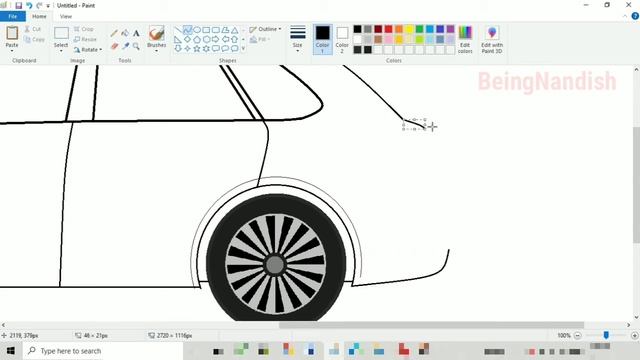The height and width of the screenshot is (360, 640).
Task: Open the shape Outline dropdown
Action: coord(265,29)
